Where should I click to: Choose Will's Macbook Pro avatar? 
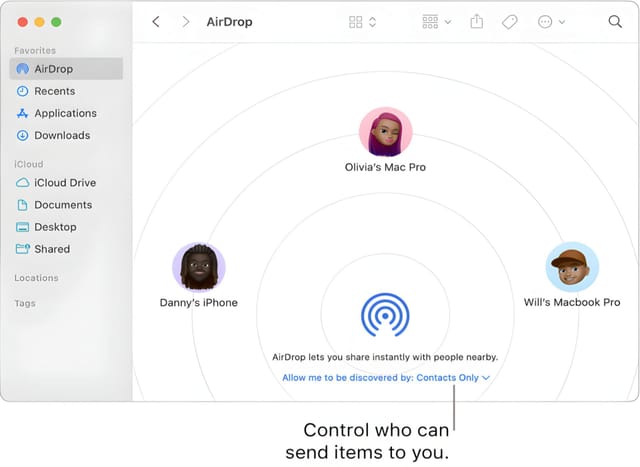coord(572,267)
